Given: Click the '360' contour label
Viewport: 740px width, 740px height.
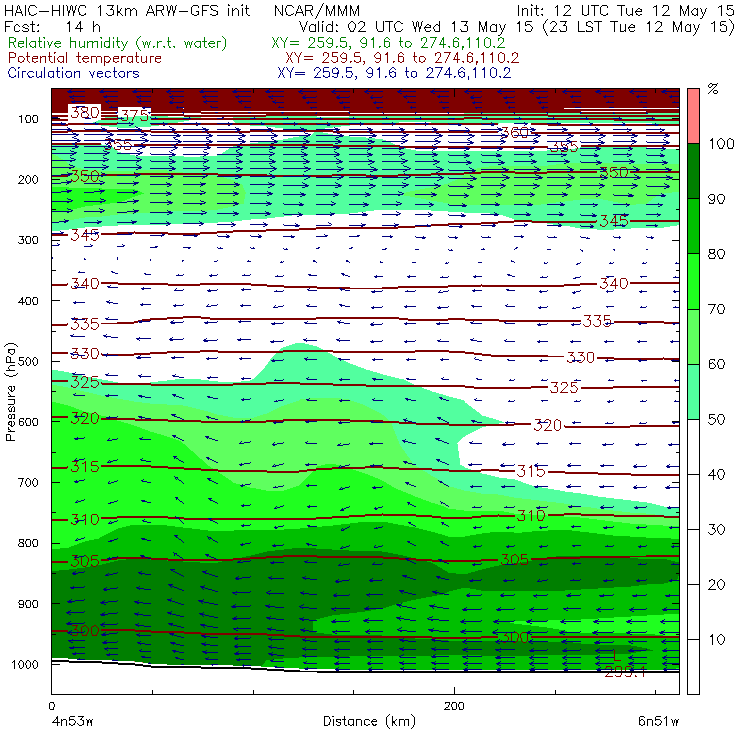Looking at the screenshot, I should click(515, 133).
